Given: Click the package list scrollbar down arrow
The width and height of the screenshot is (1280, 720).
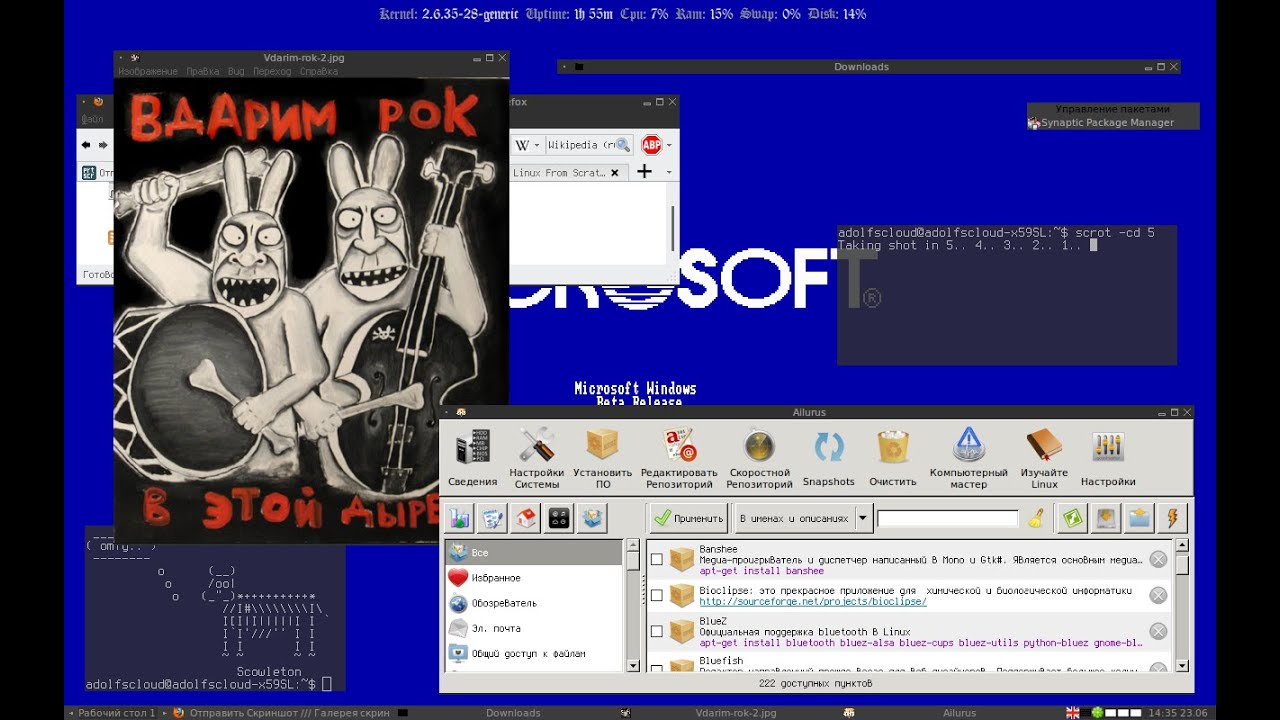Looking at the screenshot, I should tap(1182, 665).
